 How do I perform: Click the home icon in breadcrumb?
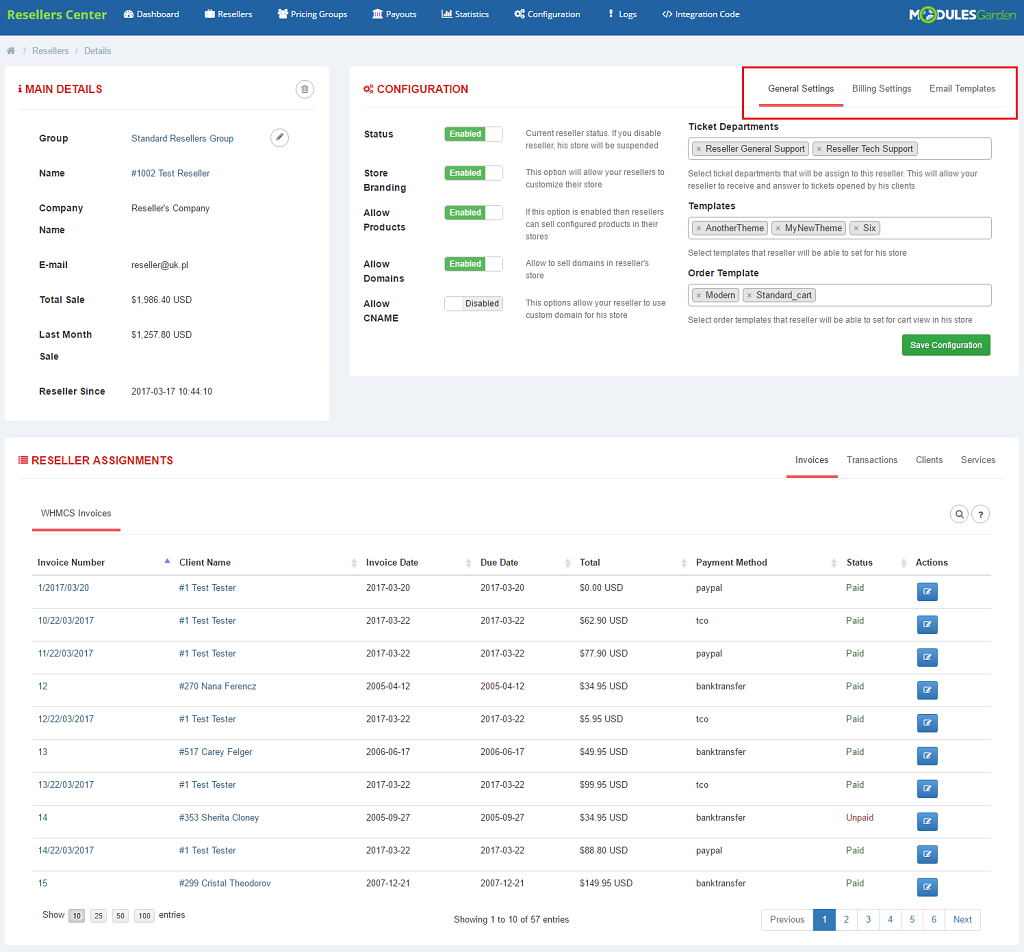point(11,51)
